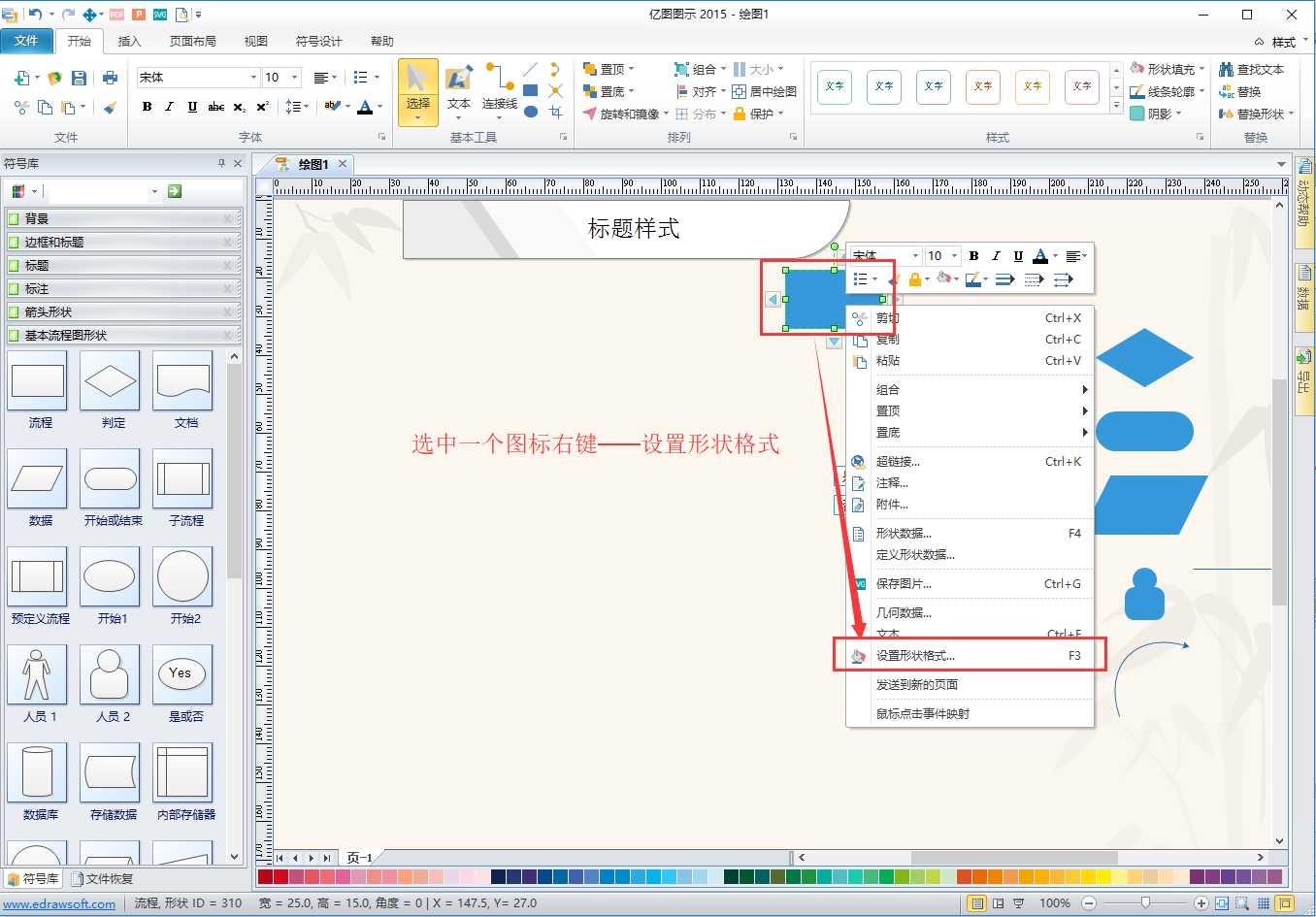Select the rectangle drawing tool in basic tools
1316x917 pixels.
pyautogui.click(x=530, y=90)
